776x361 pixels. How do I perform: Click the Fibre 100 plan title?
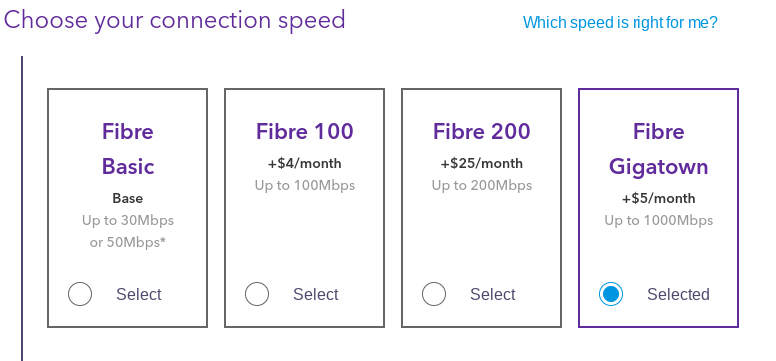304,132
